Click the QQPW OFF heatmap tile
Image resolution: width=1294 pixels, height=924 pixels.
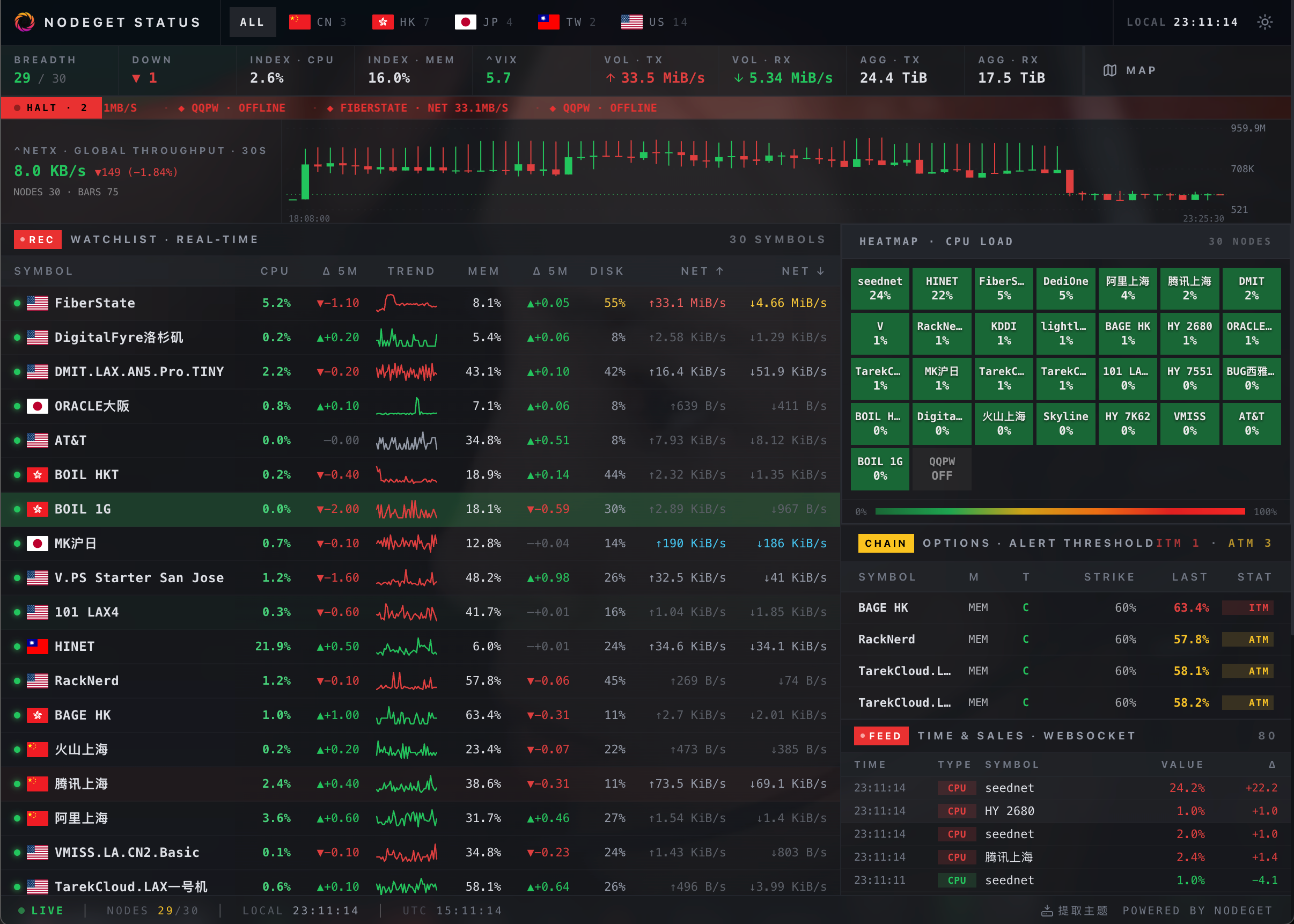(942, 469)
